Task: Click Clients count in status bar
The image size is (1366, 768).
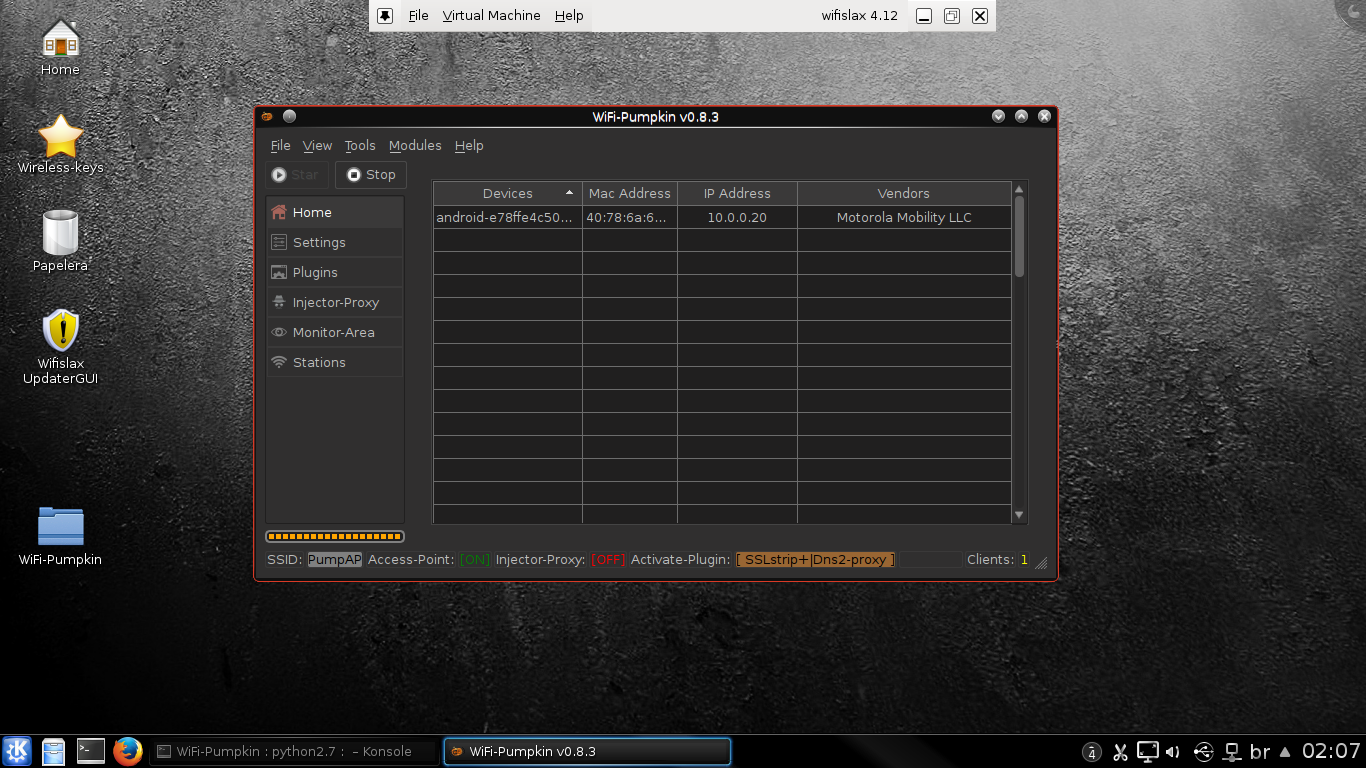Action: click(x=997, y=560)
